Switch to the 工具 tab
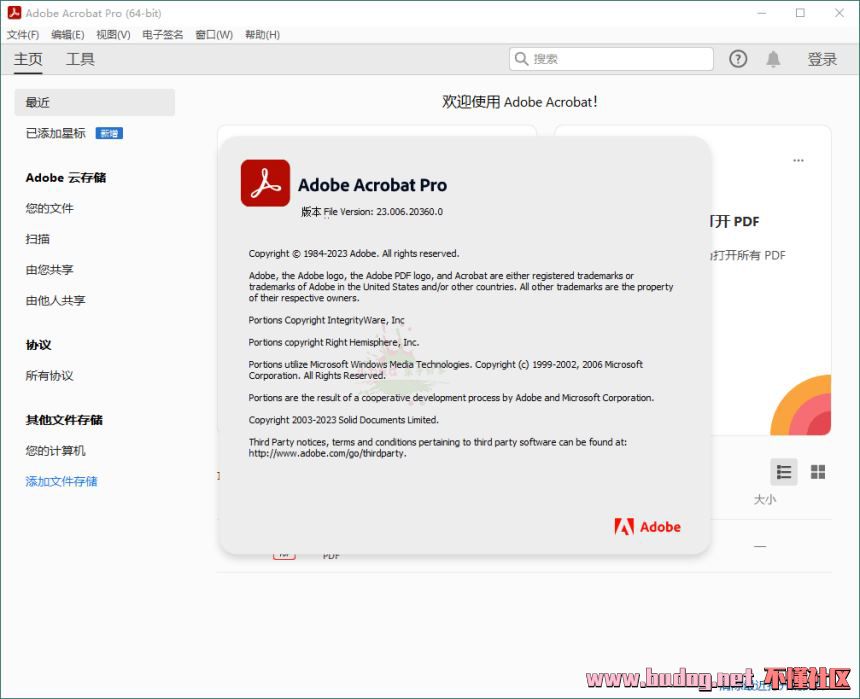 pos(80,59)
